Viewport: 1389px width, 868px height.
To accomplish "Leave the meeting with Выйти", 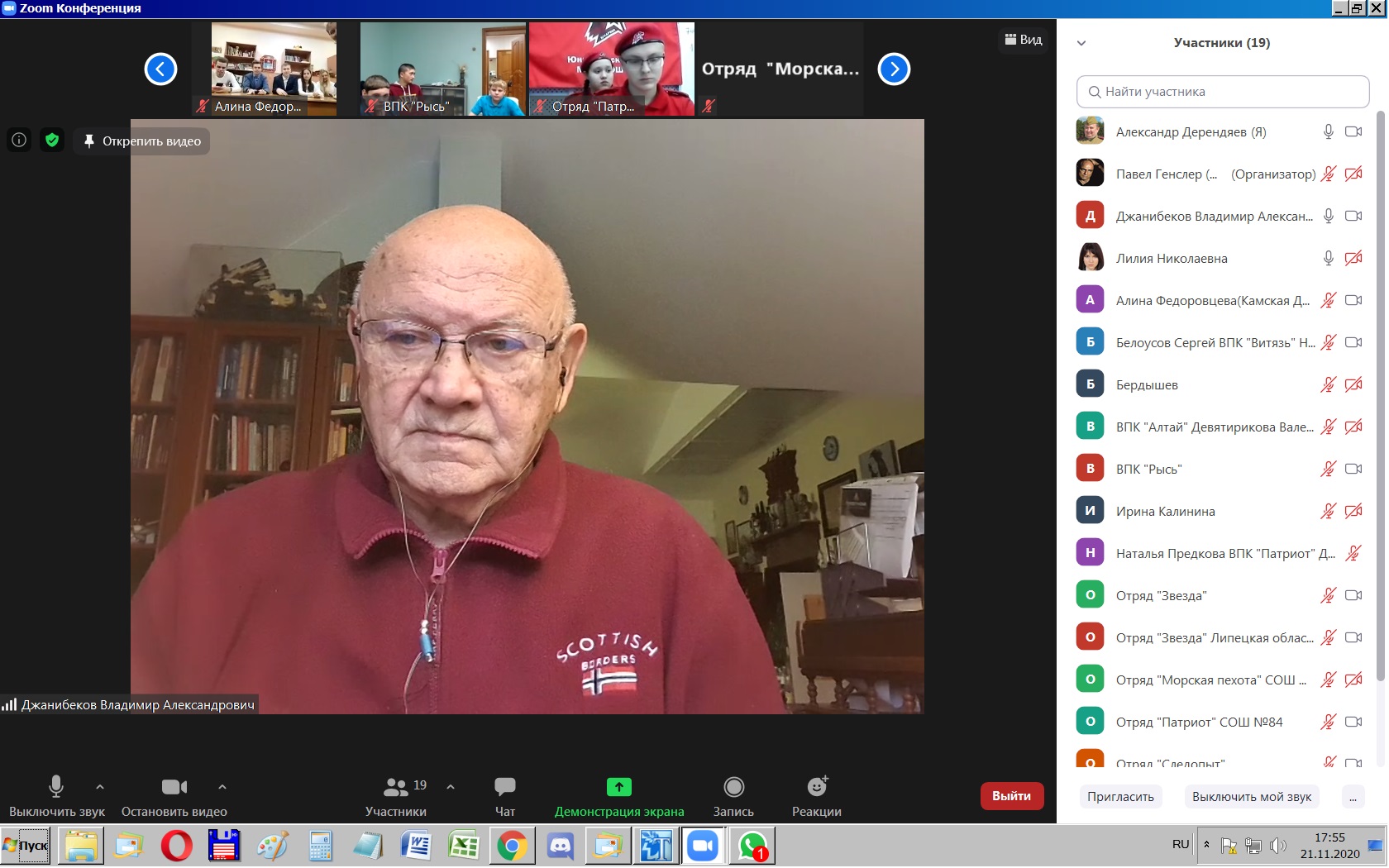I will pyautogui.click(x=1012, y=796).
